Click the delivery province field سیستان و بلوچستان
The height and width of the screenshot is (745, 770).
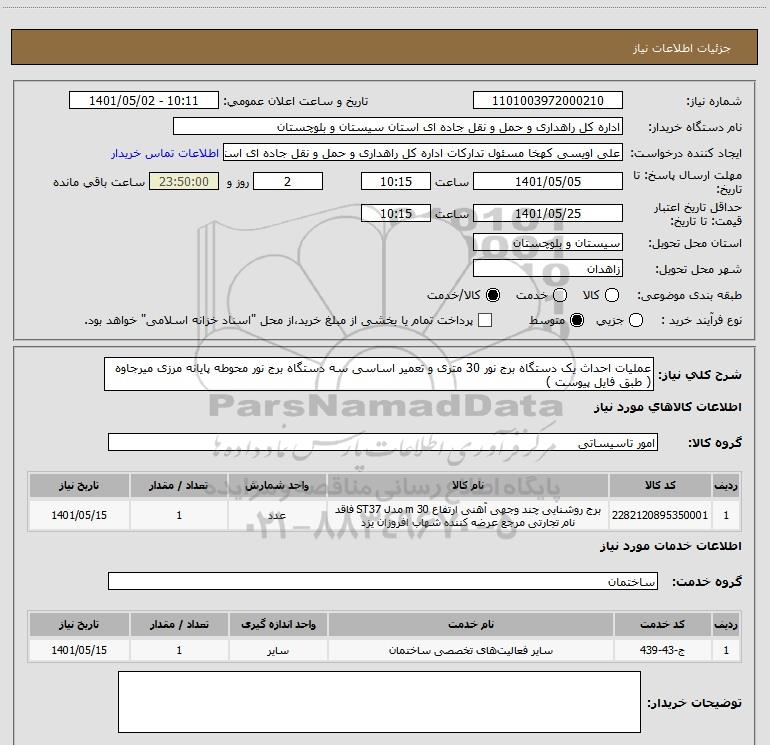(548, 242)
